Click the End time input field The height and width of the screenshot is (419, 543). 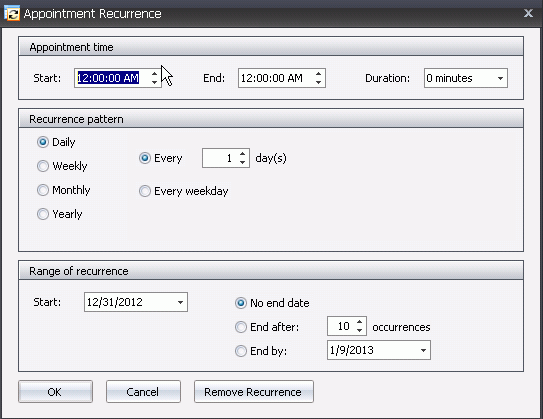tap(276, 78)
